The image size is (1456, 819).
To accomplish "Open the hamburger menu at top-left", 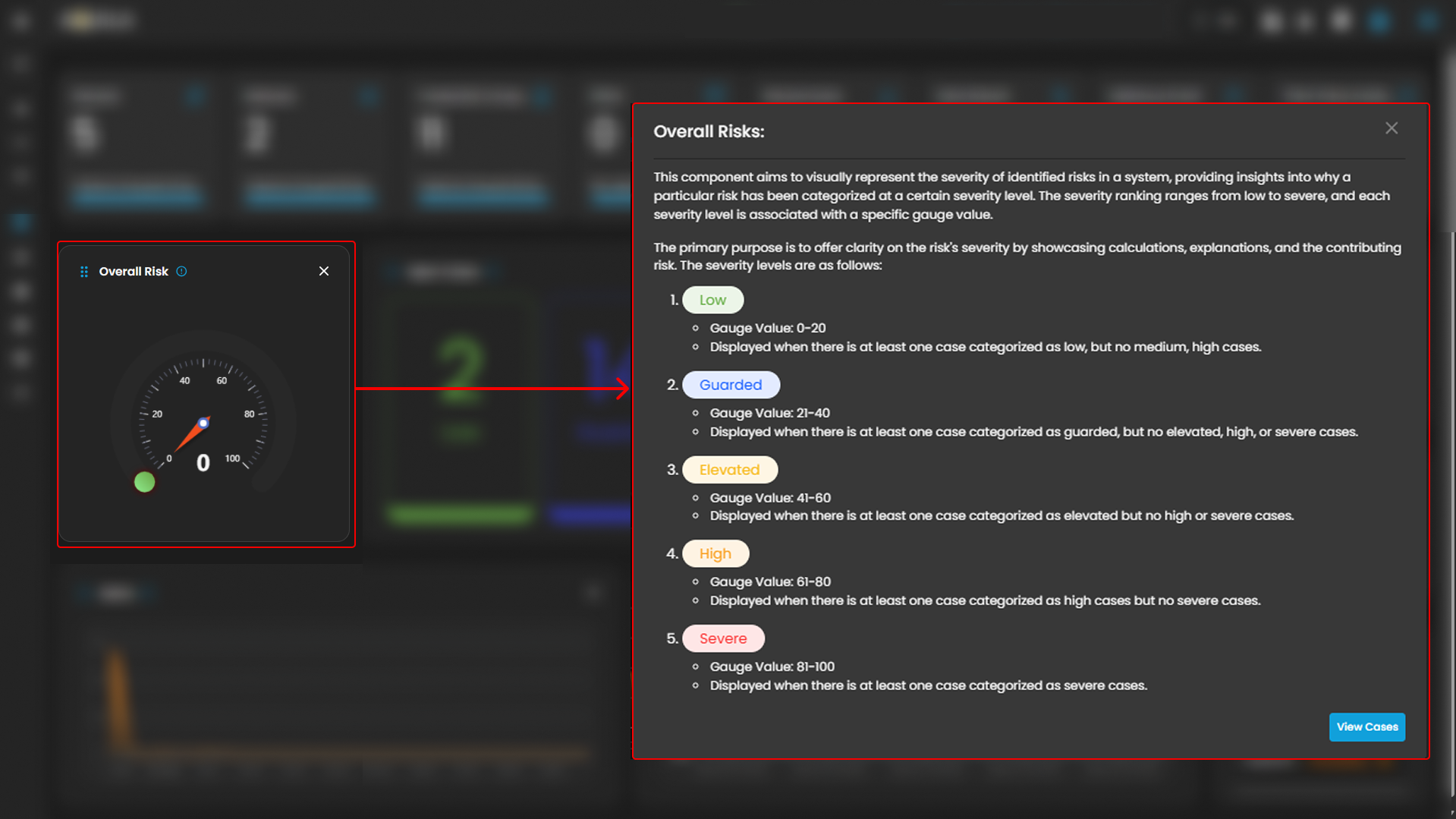I will coord(20,20).
